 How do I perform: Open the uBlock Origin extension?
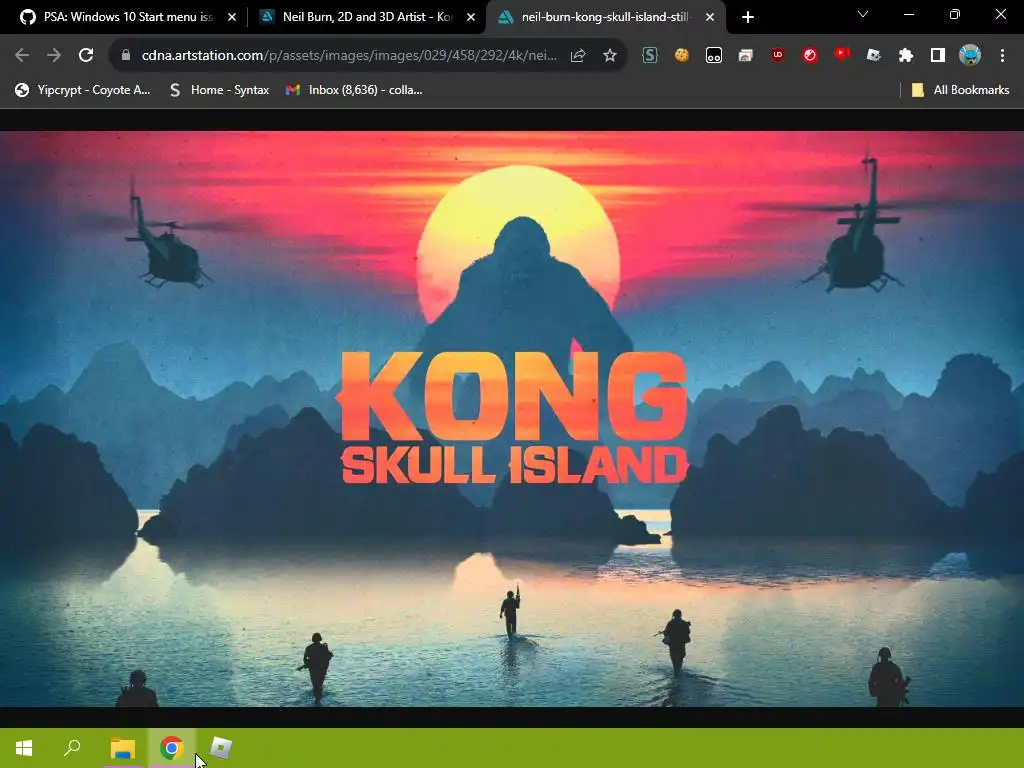pos(778,56)
